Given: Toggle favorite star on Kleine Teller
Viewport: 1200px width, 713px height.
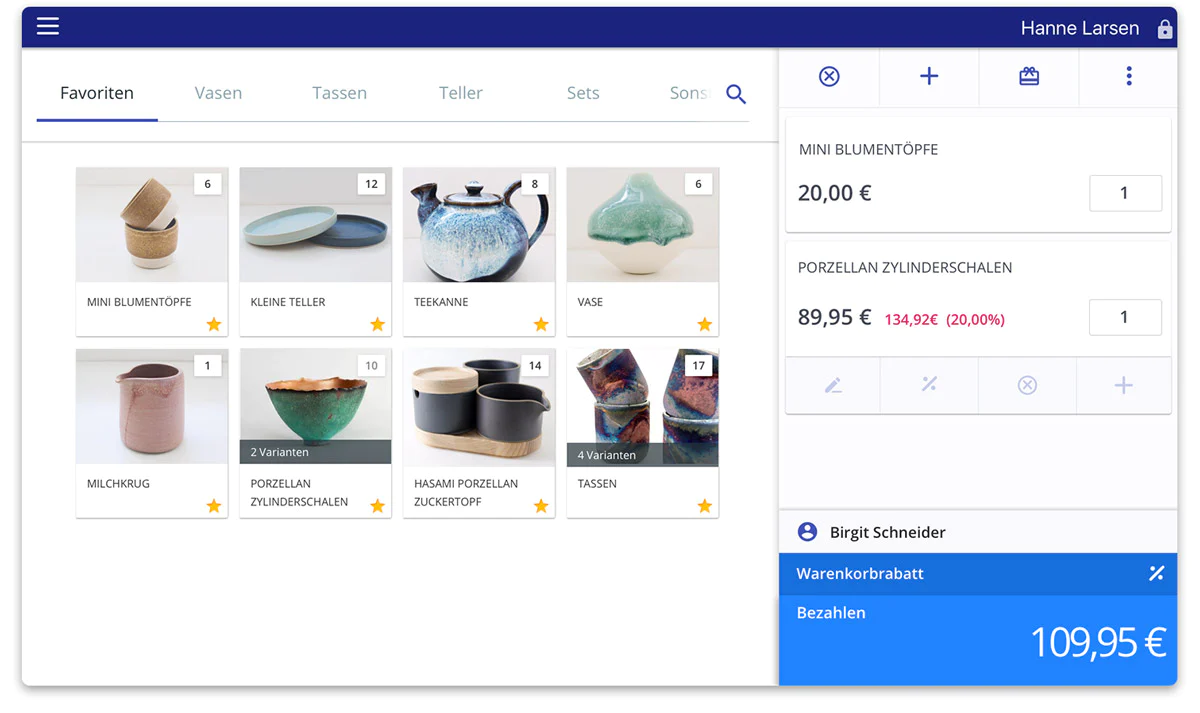Looking at the screenshot, I should click(x=377, y=324).
